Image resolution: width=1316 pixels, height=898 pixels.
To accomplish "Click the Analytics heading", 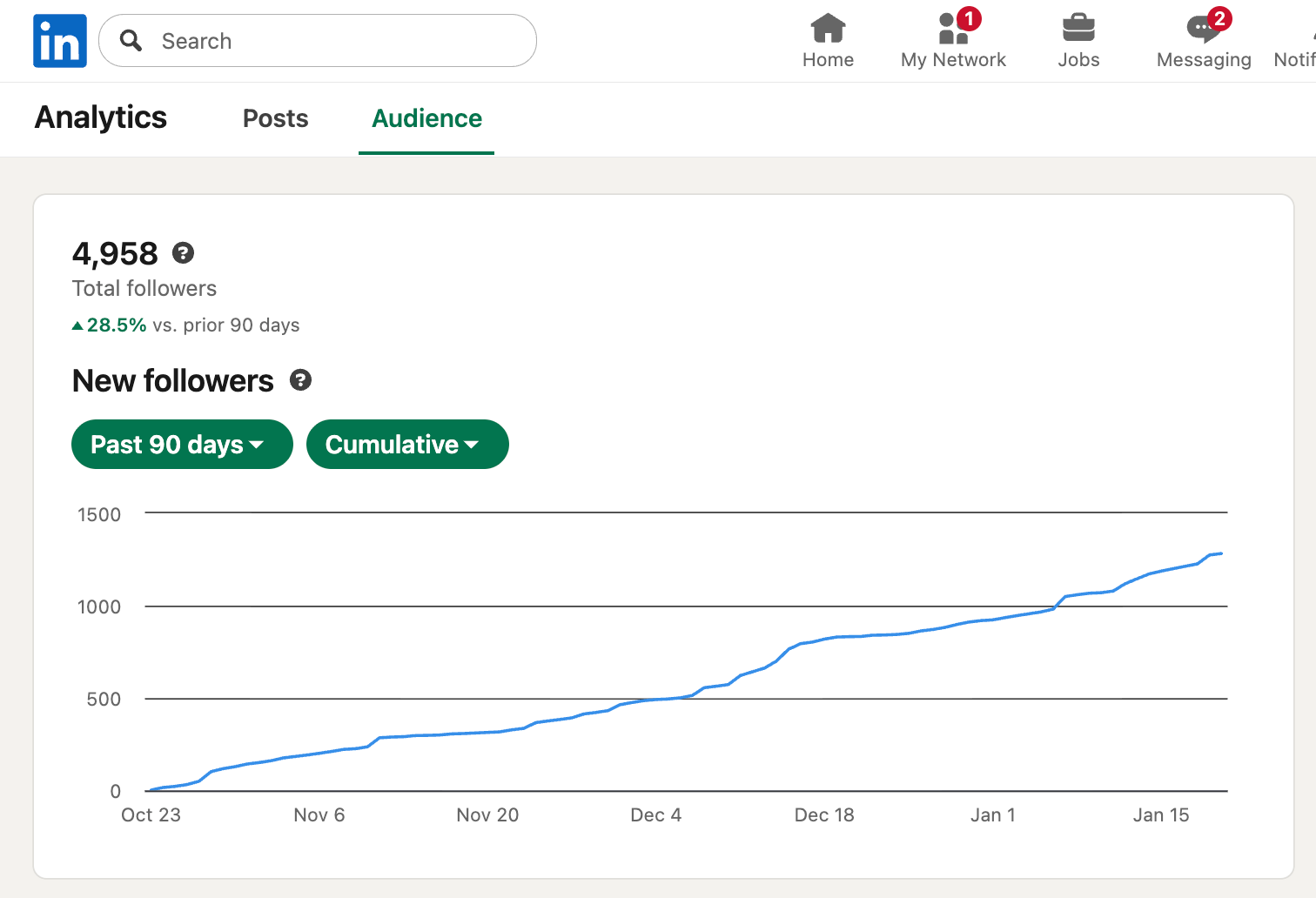I will coord(101,117).
